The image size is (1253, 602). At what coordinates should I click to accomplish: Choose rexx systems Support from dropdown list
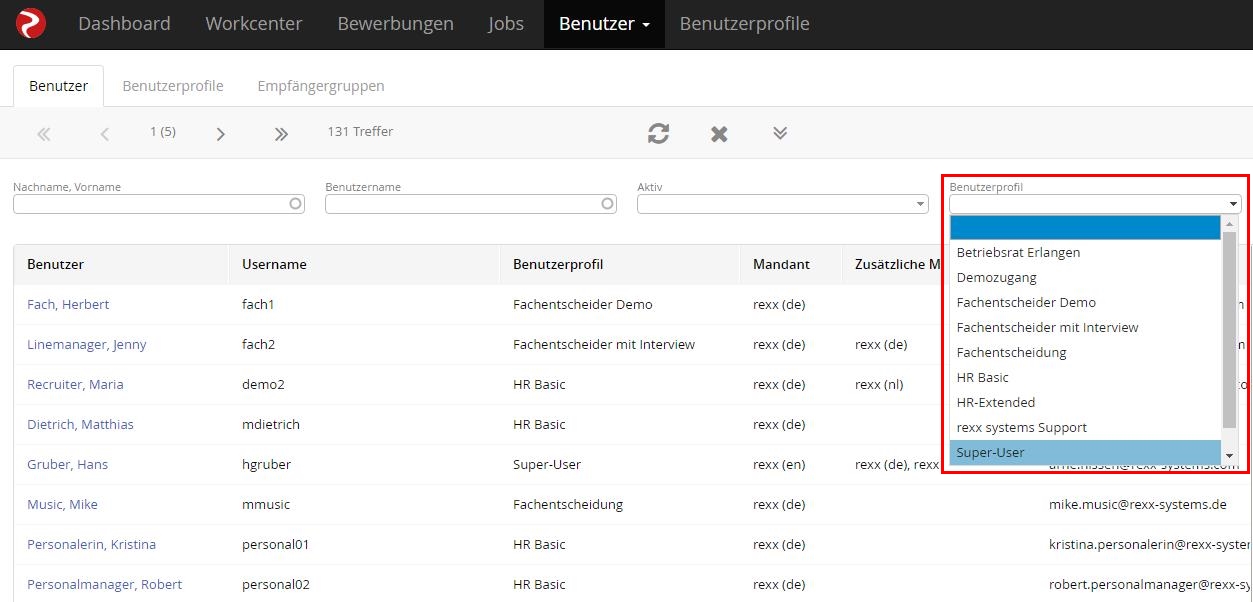1086,428
